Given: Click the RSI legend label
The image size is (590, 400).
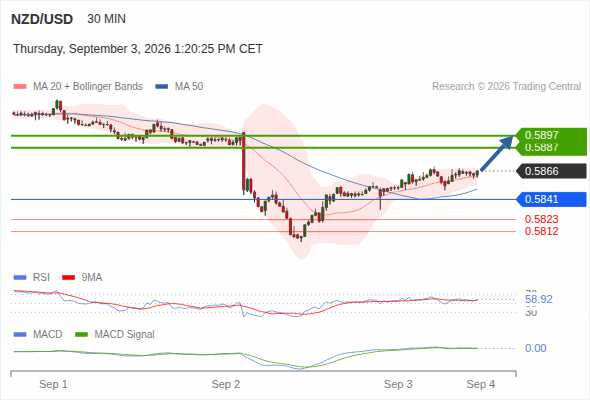Looking at the screenshot, I should tap(41, 278).
